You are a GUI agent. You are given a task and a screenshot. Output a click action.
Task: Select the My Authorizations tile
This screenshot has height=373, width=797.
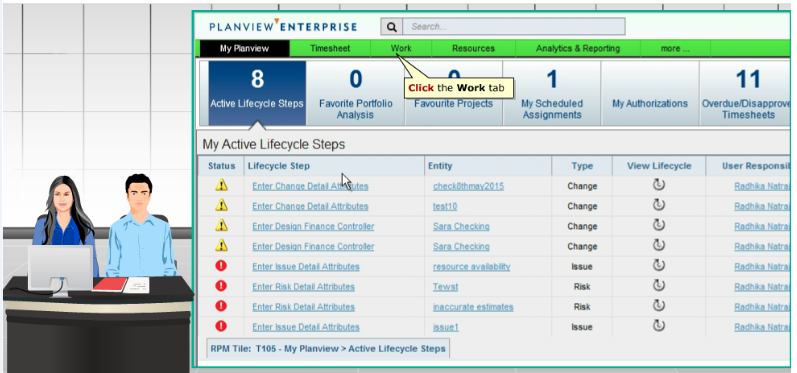click(x=650, y=93)
